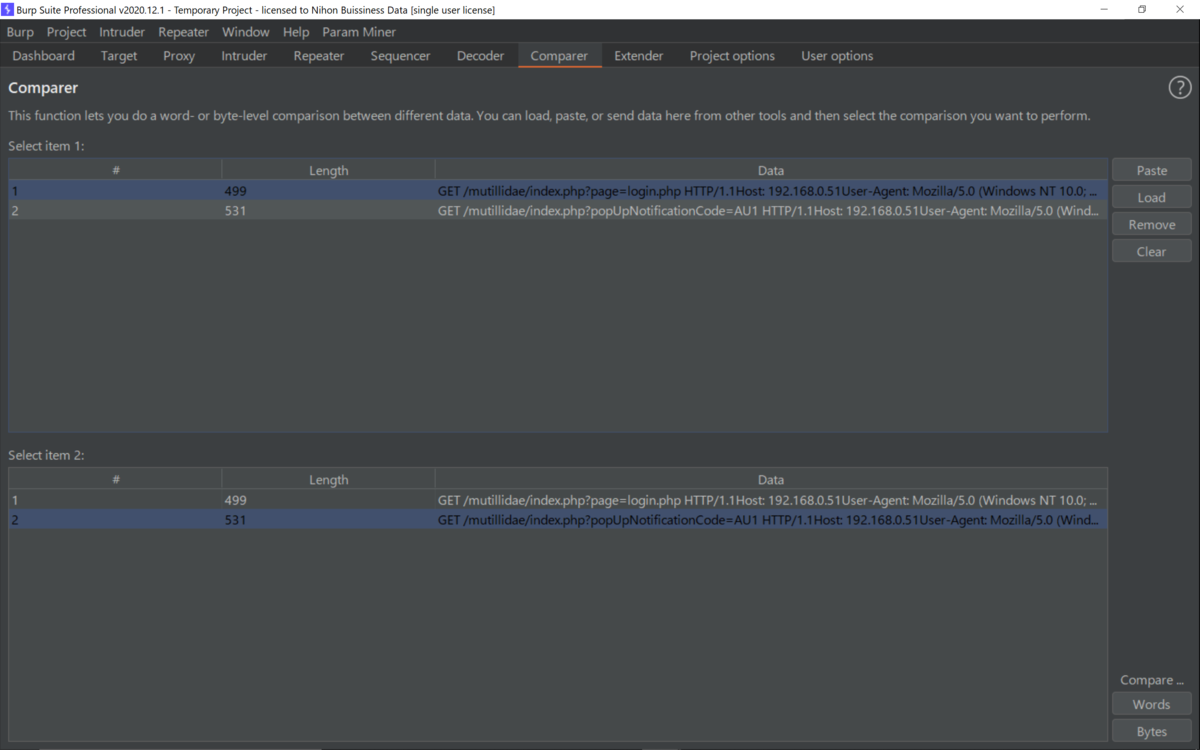The image size is (1200, 750).
Task: Switch to the Repeater tab
Action: coord(319,56)
